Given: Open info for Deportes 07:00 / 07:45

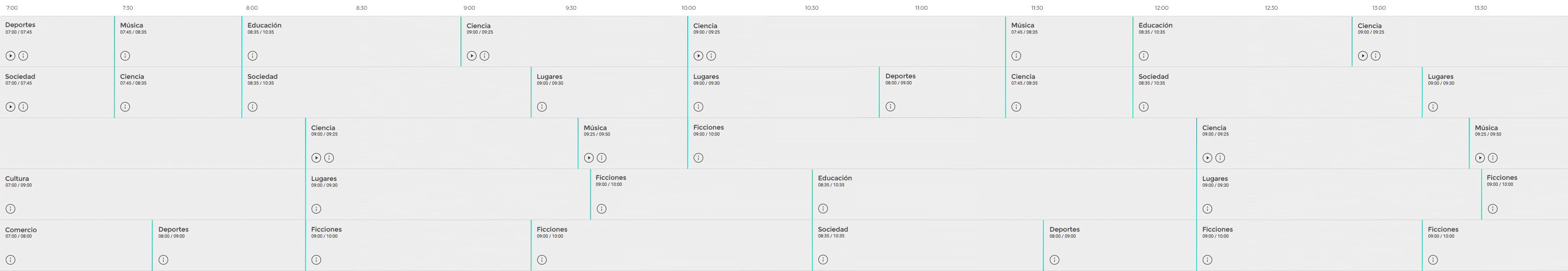Looking at the screenshot, I should [23, 56].
